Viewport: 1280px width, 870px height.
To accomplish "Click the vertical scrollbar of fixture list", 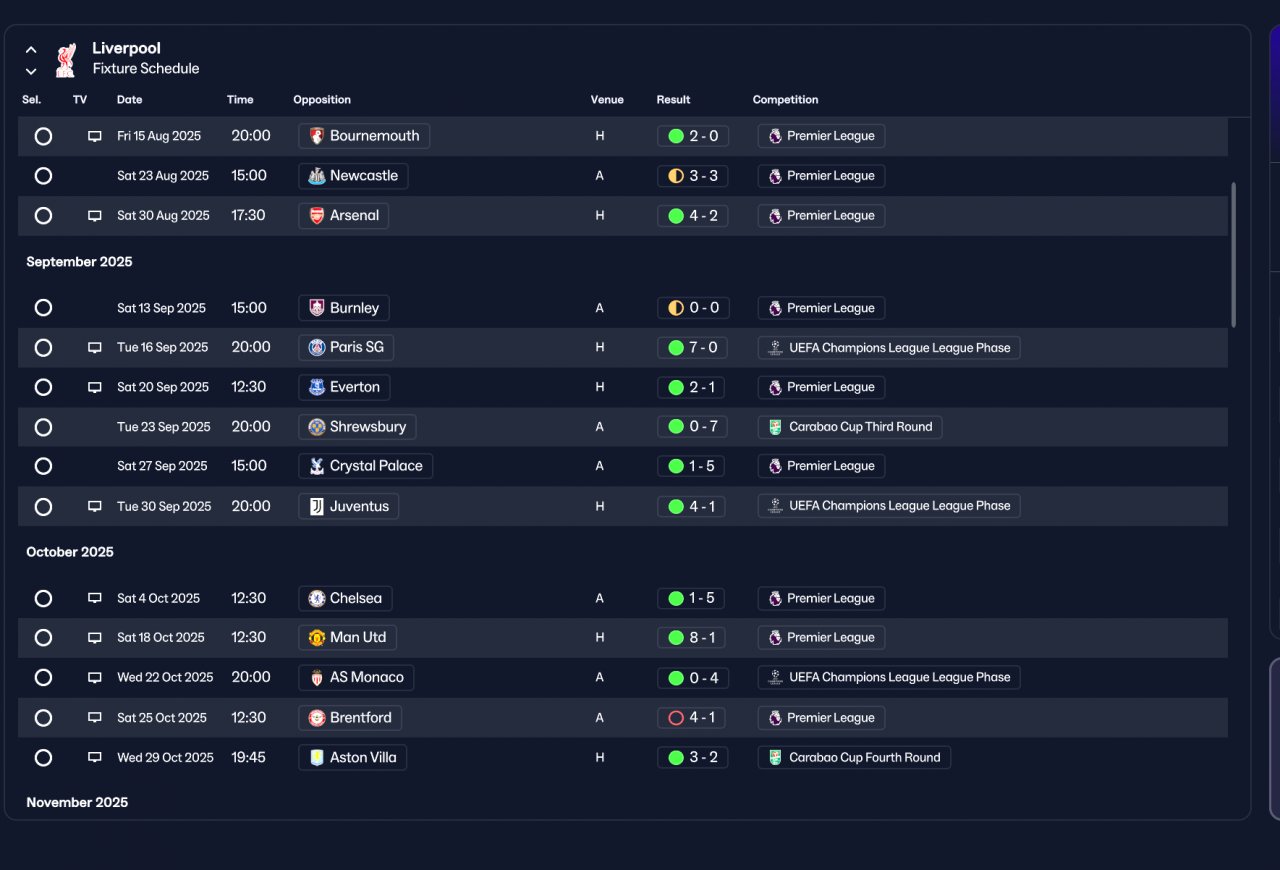I will 1234,254.
